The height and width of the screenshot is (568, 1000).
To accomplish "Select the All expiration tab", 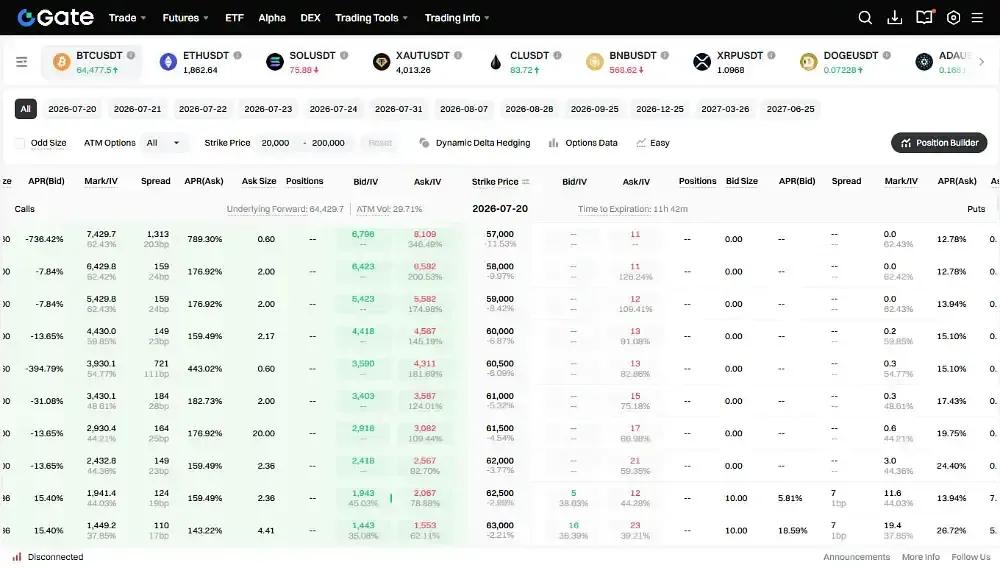I will 26,109.
